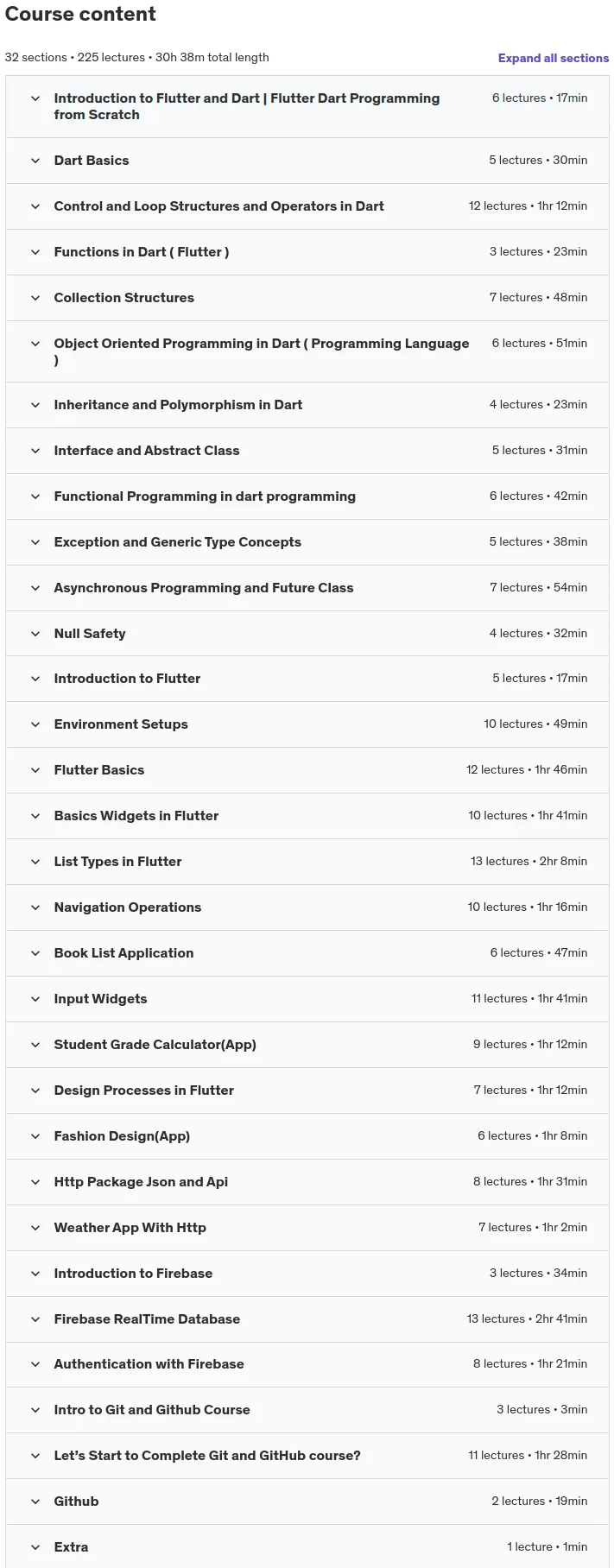
Task: Click the chevron next to Navigation Operations
Action: pos(35,907)
